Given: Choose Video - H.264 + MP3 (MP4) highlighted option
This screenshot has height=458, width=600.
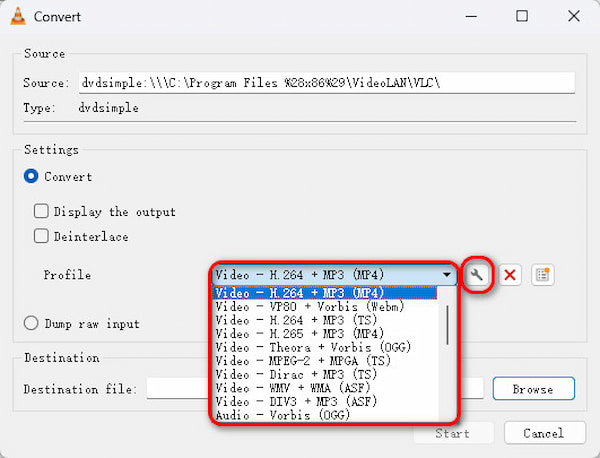Looking at the screenshot, I should click(324, 293).
